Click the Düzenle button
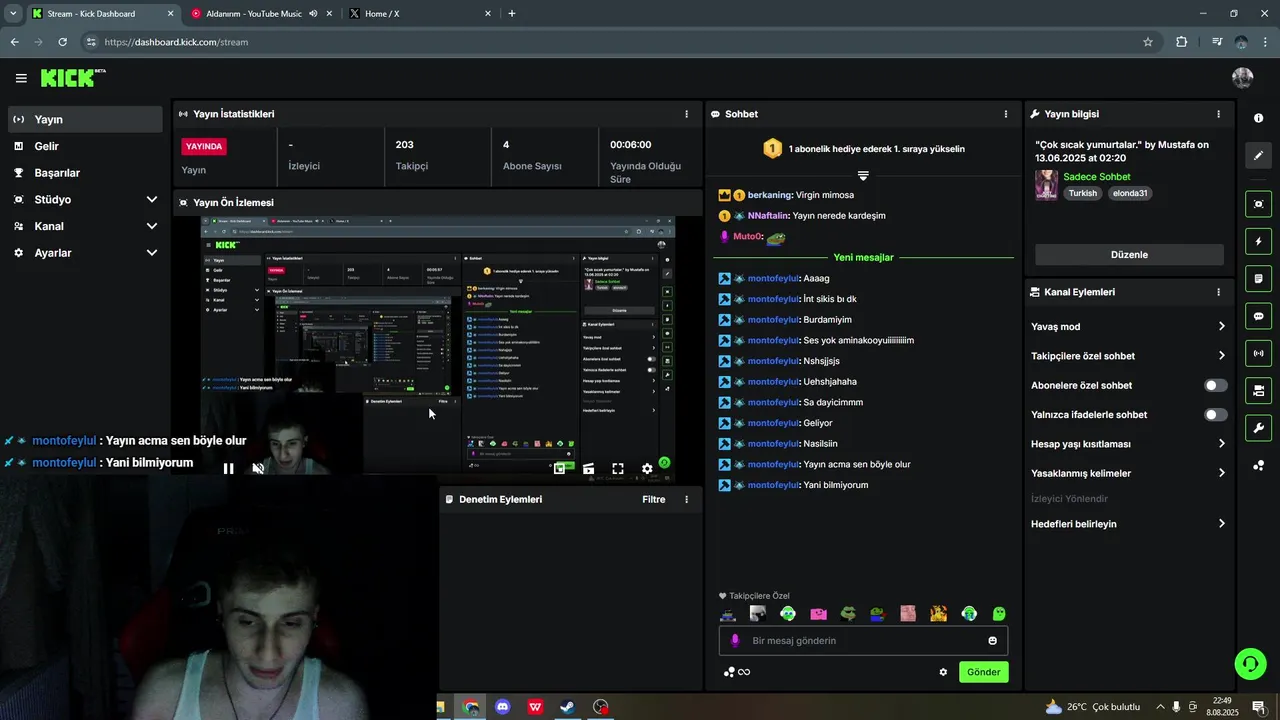Image resolution: width=1280 pixels, height=720 pixels. tap(1129, 255)
